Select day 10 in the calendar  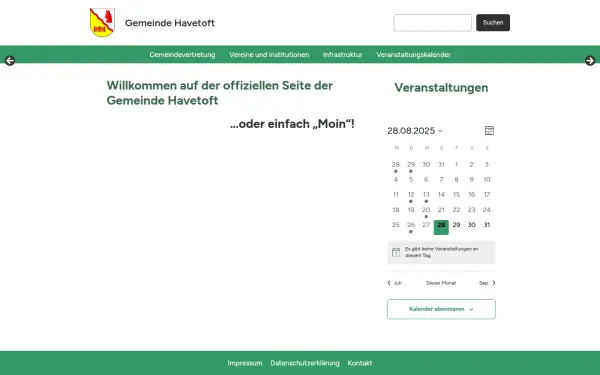coord(487,179)
